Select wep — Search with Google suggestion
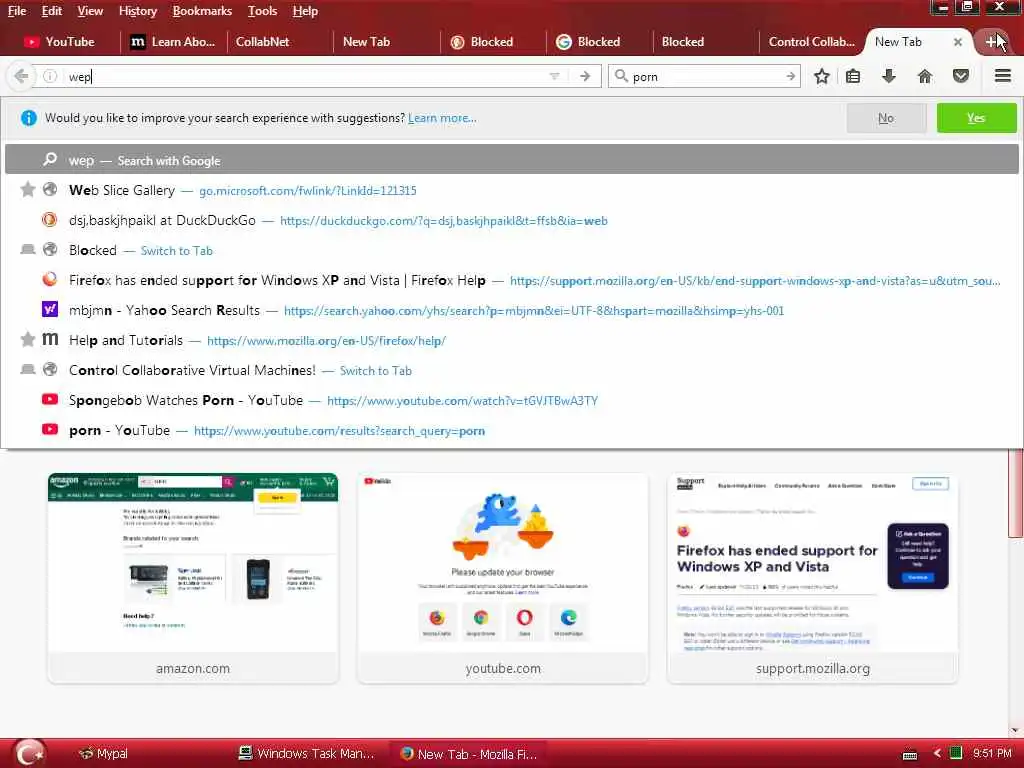The height and width of the screenshot is (768, 1024). click(x=511, y=160)
